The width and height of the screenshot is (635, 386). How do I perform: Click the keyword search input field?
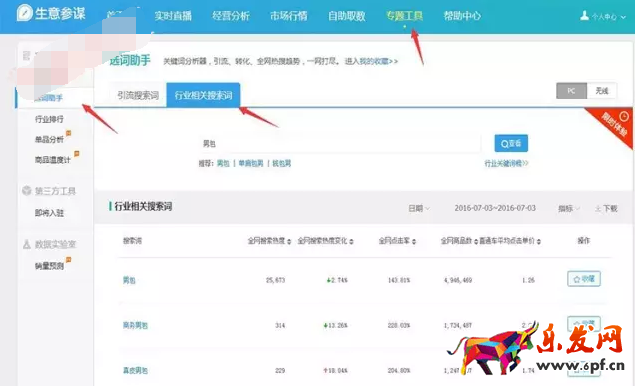pyautogui.click(x=339, y=143)
